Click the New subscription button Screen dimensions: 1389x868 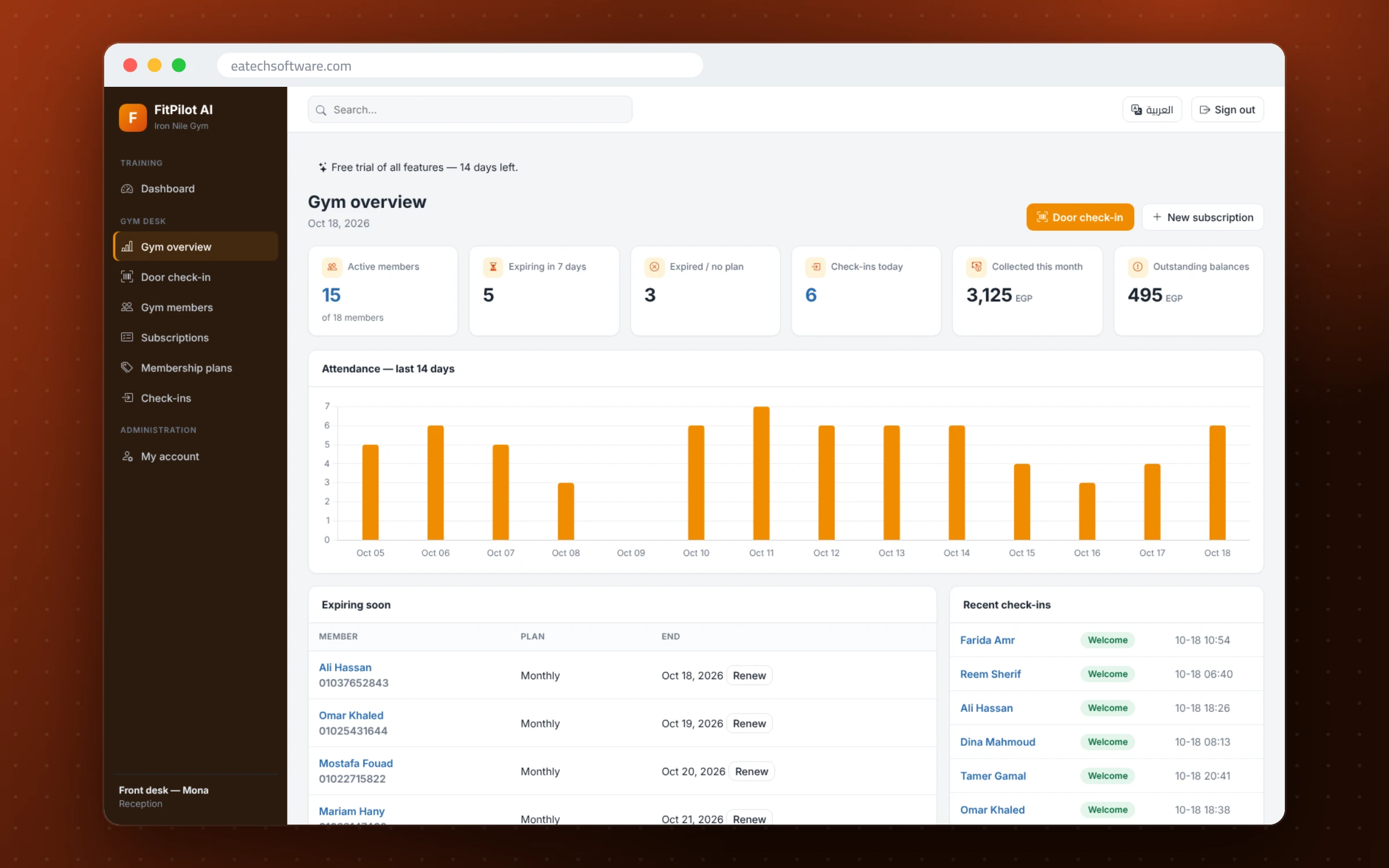pos(1203,217)
